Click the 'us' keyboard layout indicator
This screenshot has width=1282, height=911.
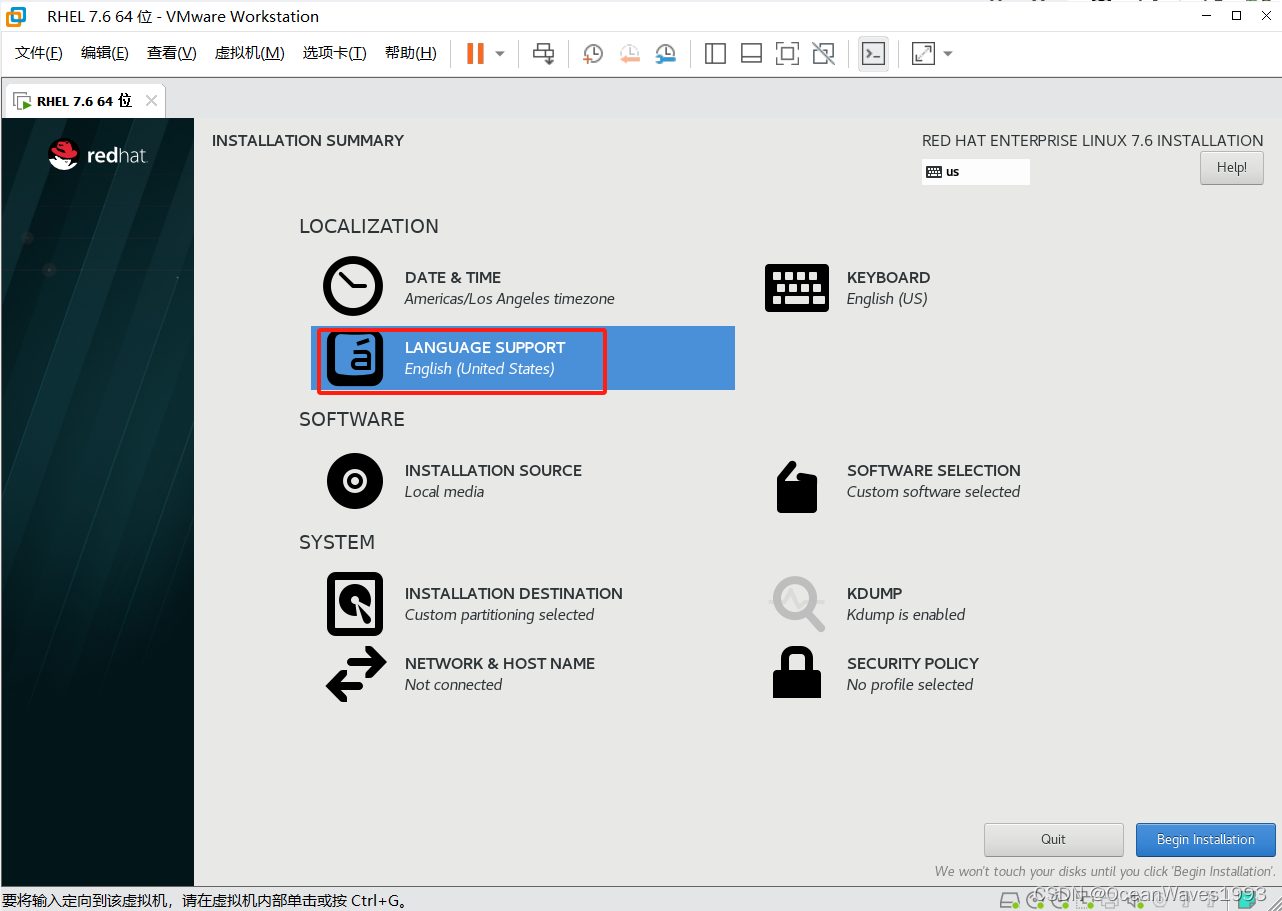(x=975, y=172)
